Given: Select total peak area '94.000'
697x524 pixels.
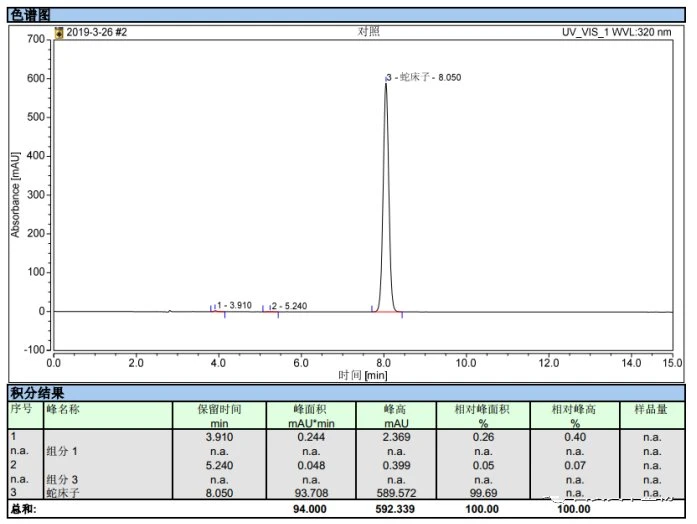Looking at the screenshot, I should 310,509.
